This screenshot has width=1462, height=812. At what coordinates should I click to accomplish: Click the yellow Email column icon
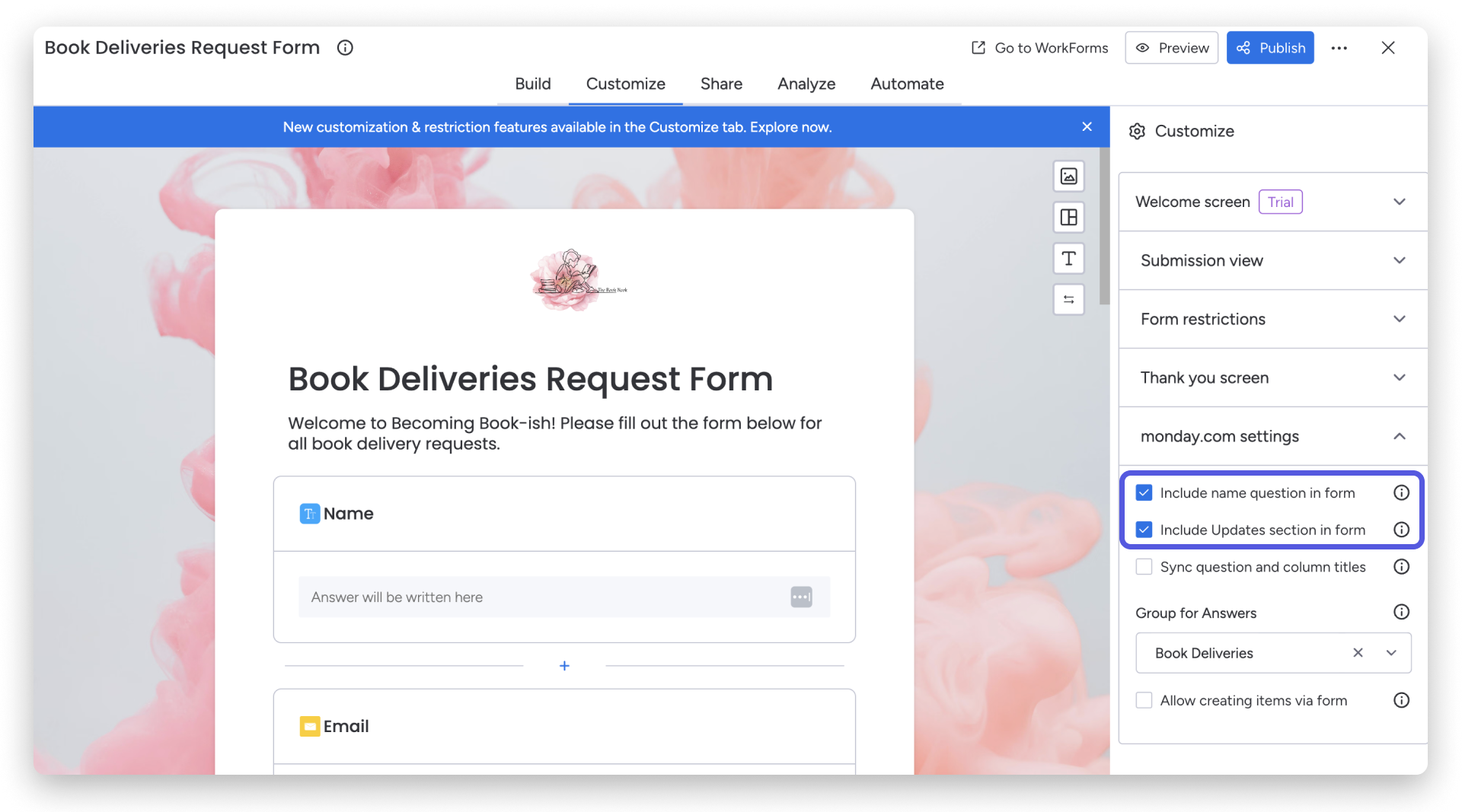coord(309,726)
